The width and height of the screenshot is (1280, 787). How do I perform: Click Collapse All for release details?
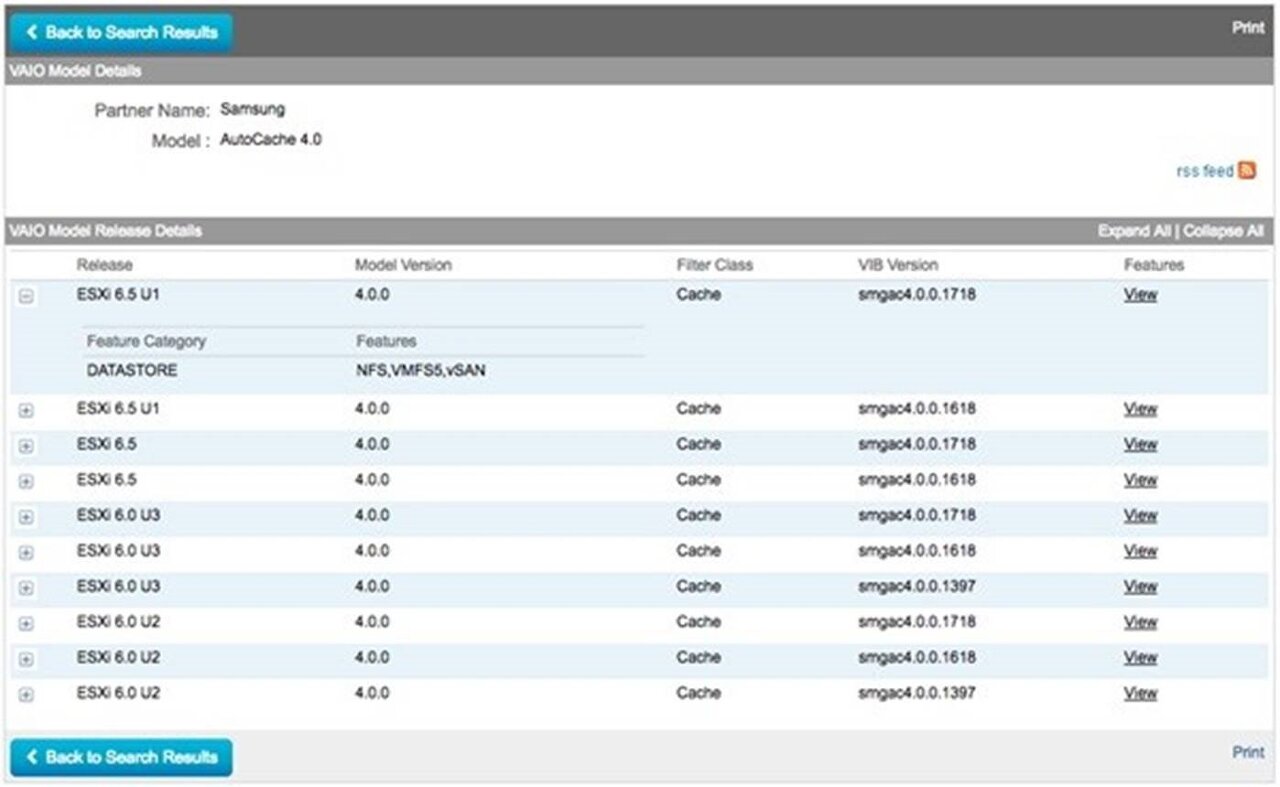pyautogui.click(x=1223, y=231)
